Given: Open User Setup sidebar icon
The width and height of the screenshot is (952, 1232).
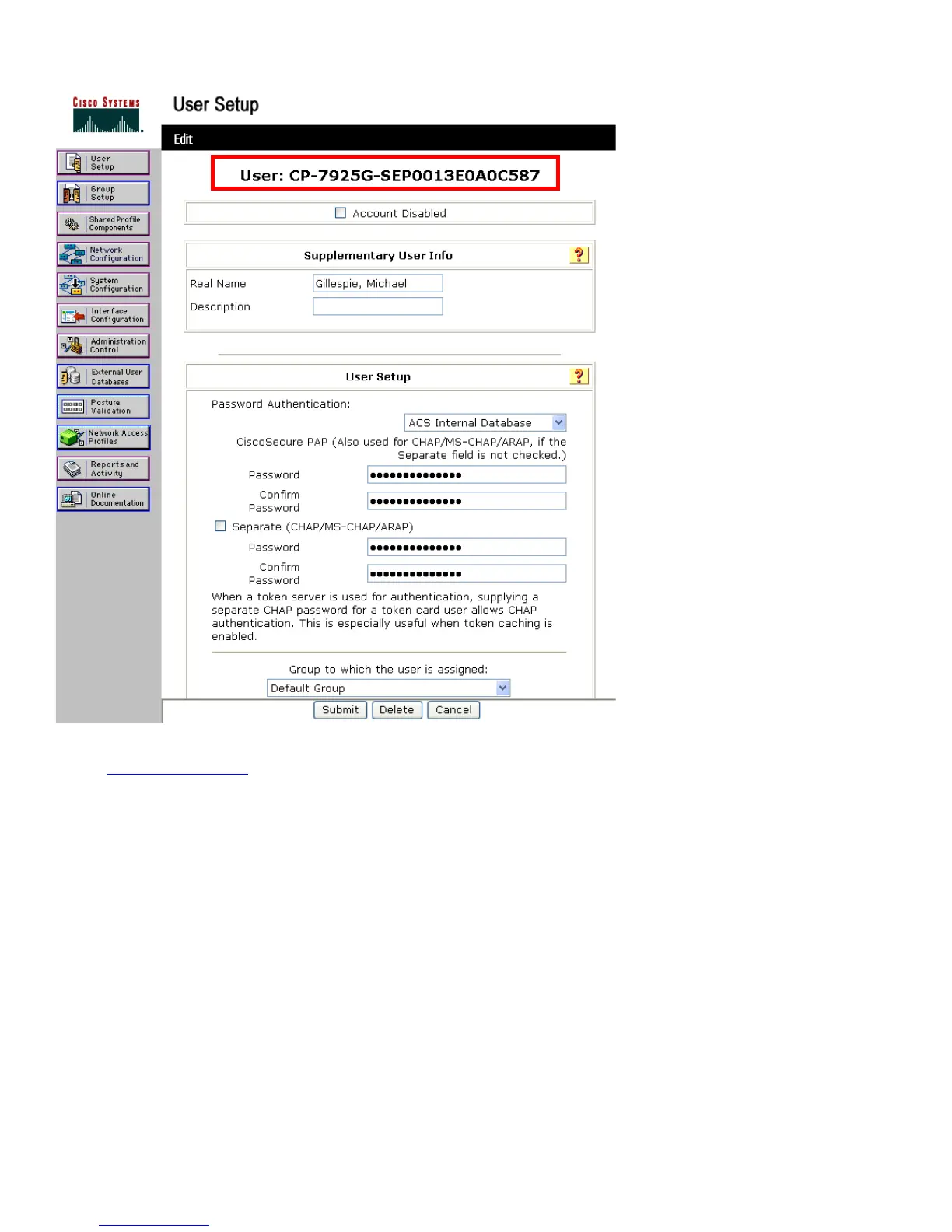Looking at the screenshot, I should [x=103, y=163].
